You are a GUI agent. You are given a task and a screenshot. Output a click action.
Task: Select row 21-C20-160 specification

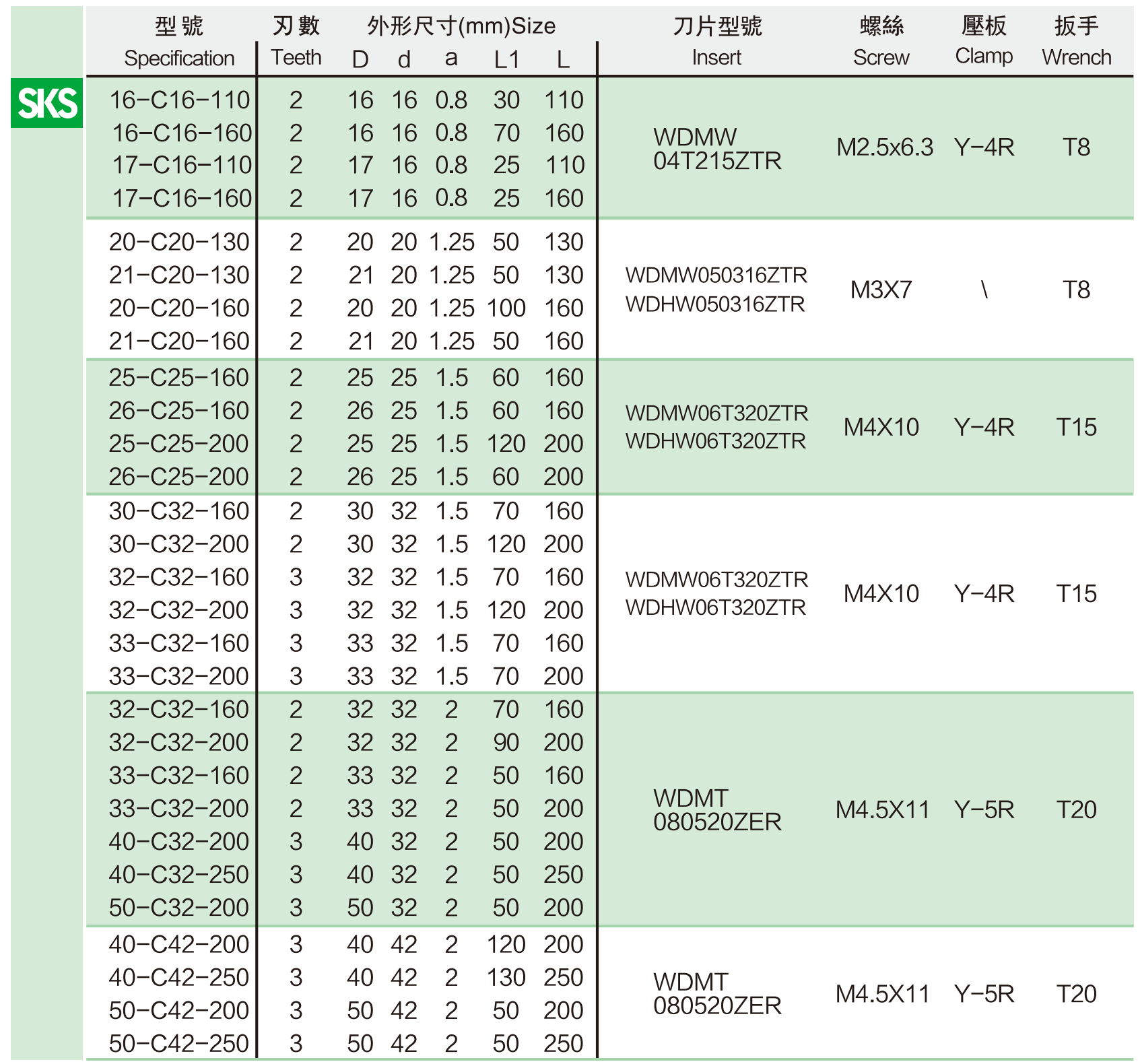[x=179, y=341]
